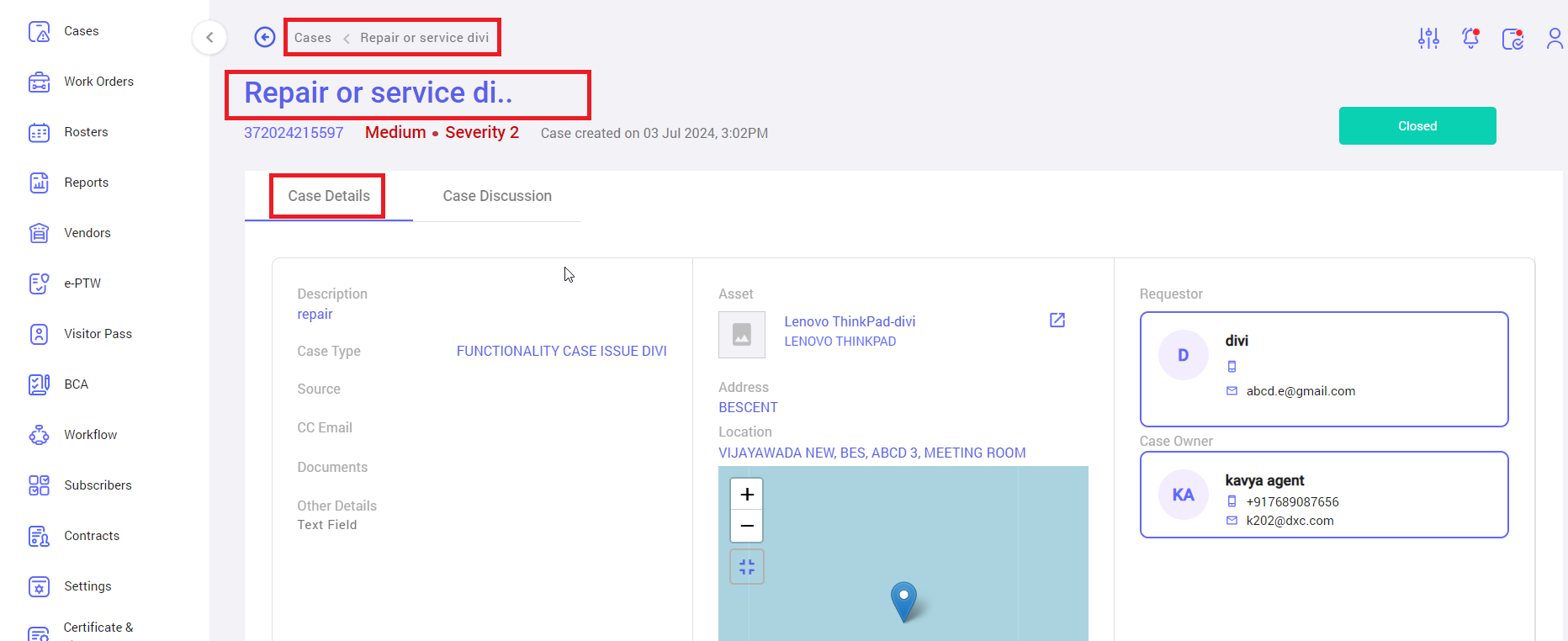1568x641 pixels.
Task: Select Rosters menu label
Action: click(x=86, y=132)
